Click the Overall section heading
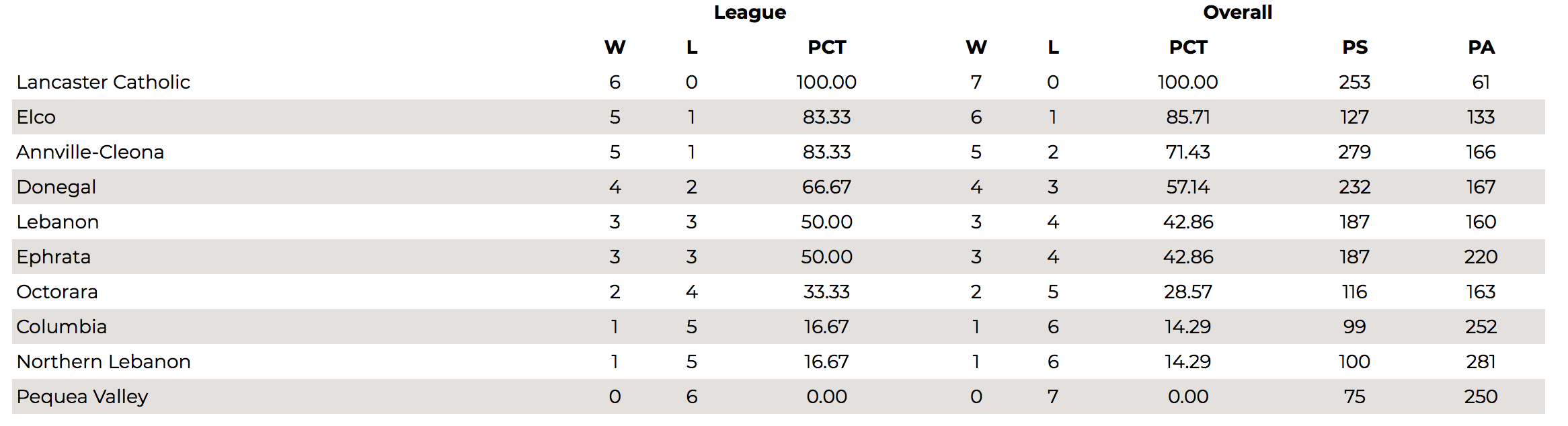The width and height of the screenshot is (1568, 426). pyautogui.click(x=1238, y=12)
